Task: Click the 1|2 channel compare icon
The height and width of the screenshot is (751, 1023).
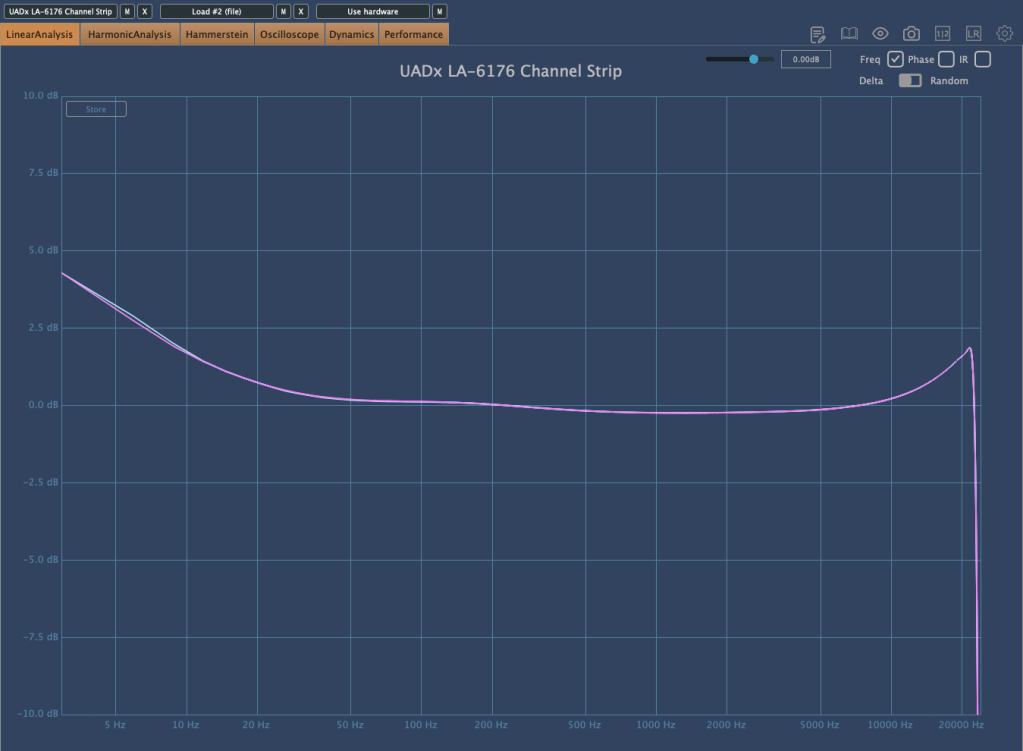Action: pos(942,34)
